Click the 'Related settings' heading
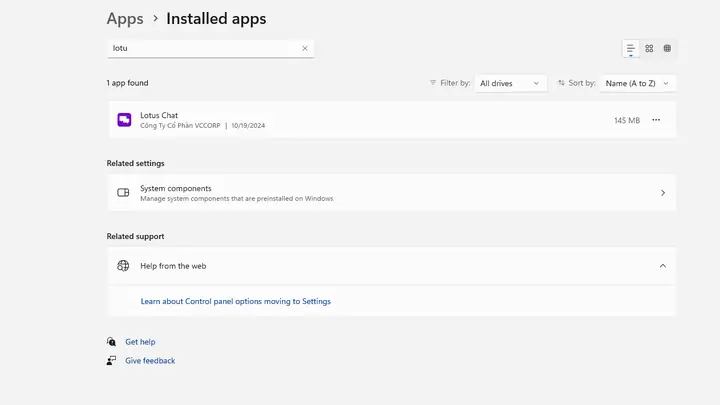Image resolution: width=720 pixels, height=405 pixels. point(135,163)
